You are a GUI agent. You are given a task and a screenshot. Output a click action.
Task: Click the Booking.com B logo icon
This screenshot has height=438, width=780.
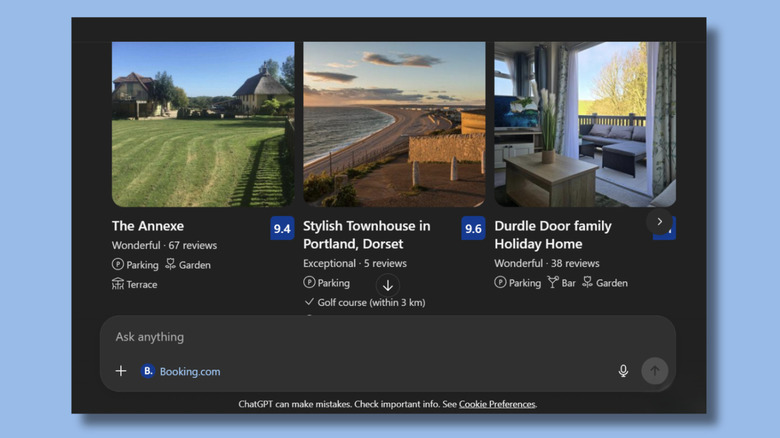coord(148,371)
